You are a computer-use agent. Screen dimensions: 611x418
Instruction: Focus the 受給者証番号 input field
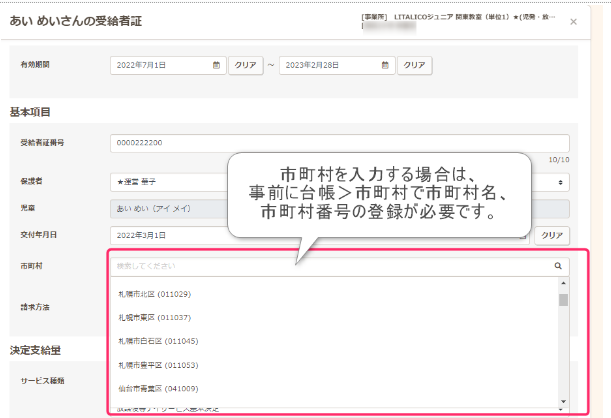[x=338, y=143]
